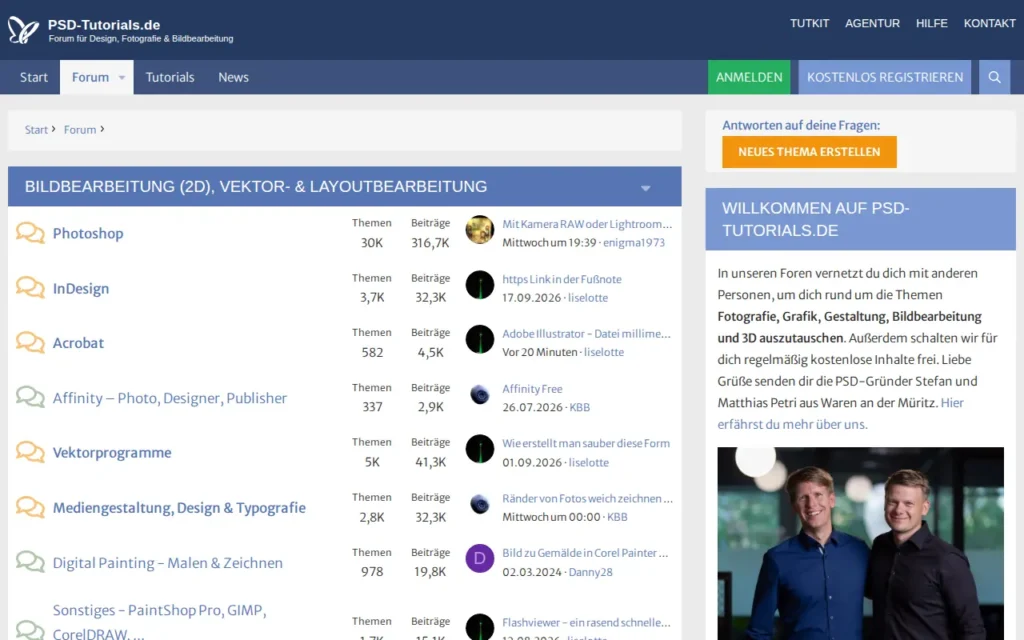The width and height of the screenshot is (1024, 640).
Task: Collapse the Bildbearbeitung category with its arrow
Action: click(645, 188)
